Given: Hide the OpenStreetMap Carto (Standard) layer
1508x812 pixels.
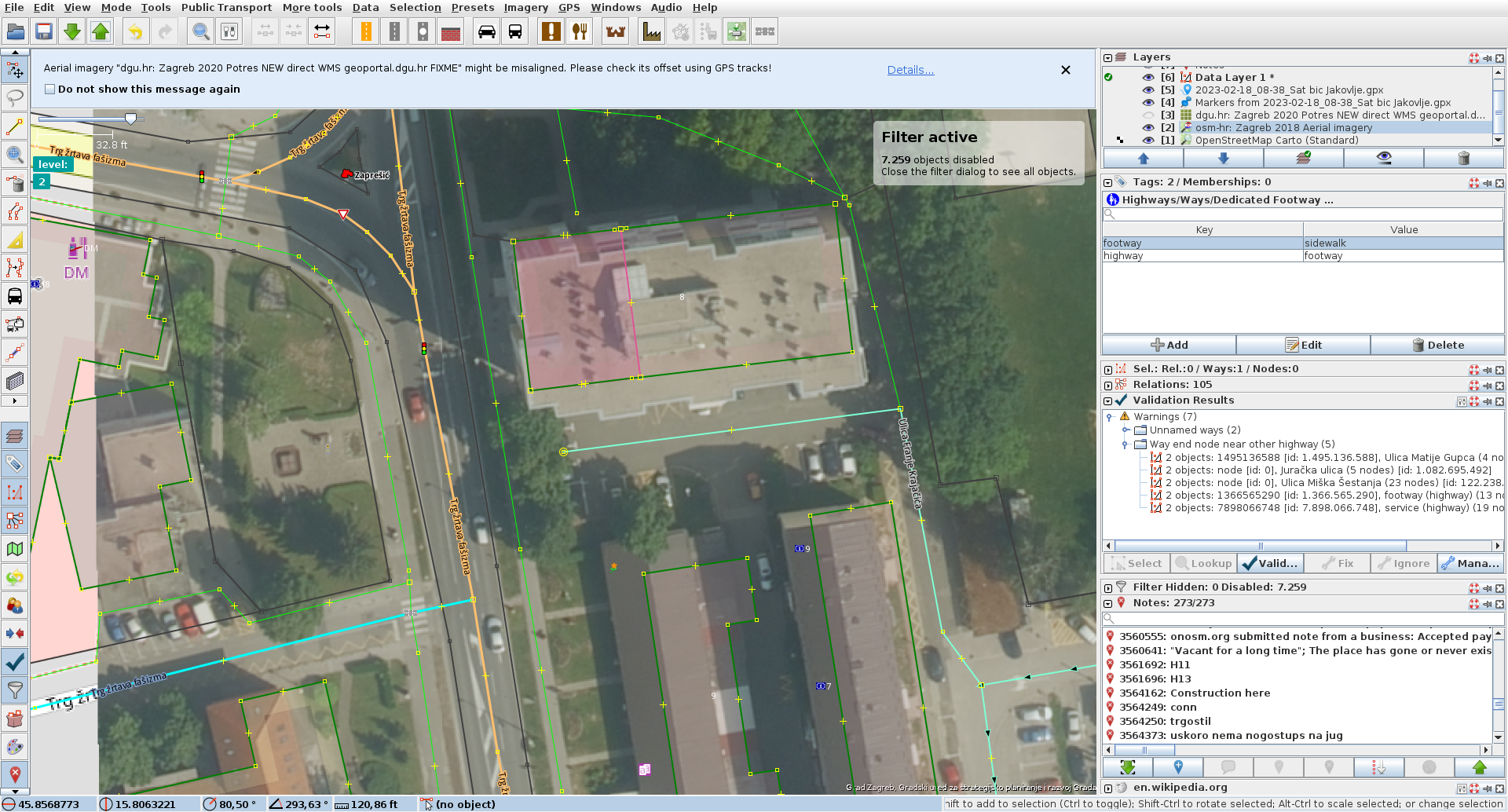Looking at the screenshot, I should point(1147,141).
